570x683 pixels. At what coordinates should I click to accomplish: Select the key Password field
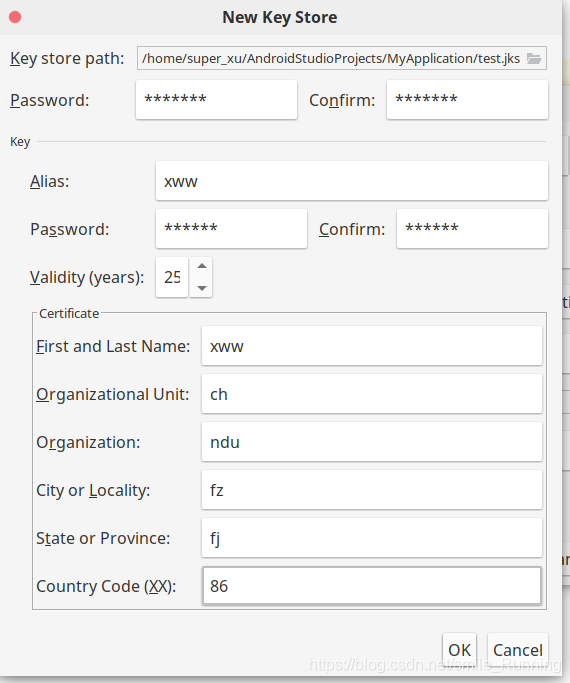pyautogui.click(x=231, y=229)
